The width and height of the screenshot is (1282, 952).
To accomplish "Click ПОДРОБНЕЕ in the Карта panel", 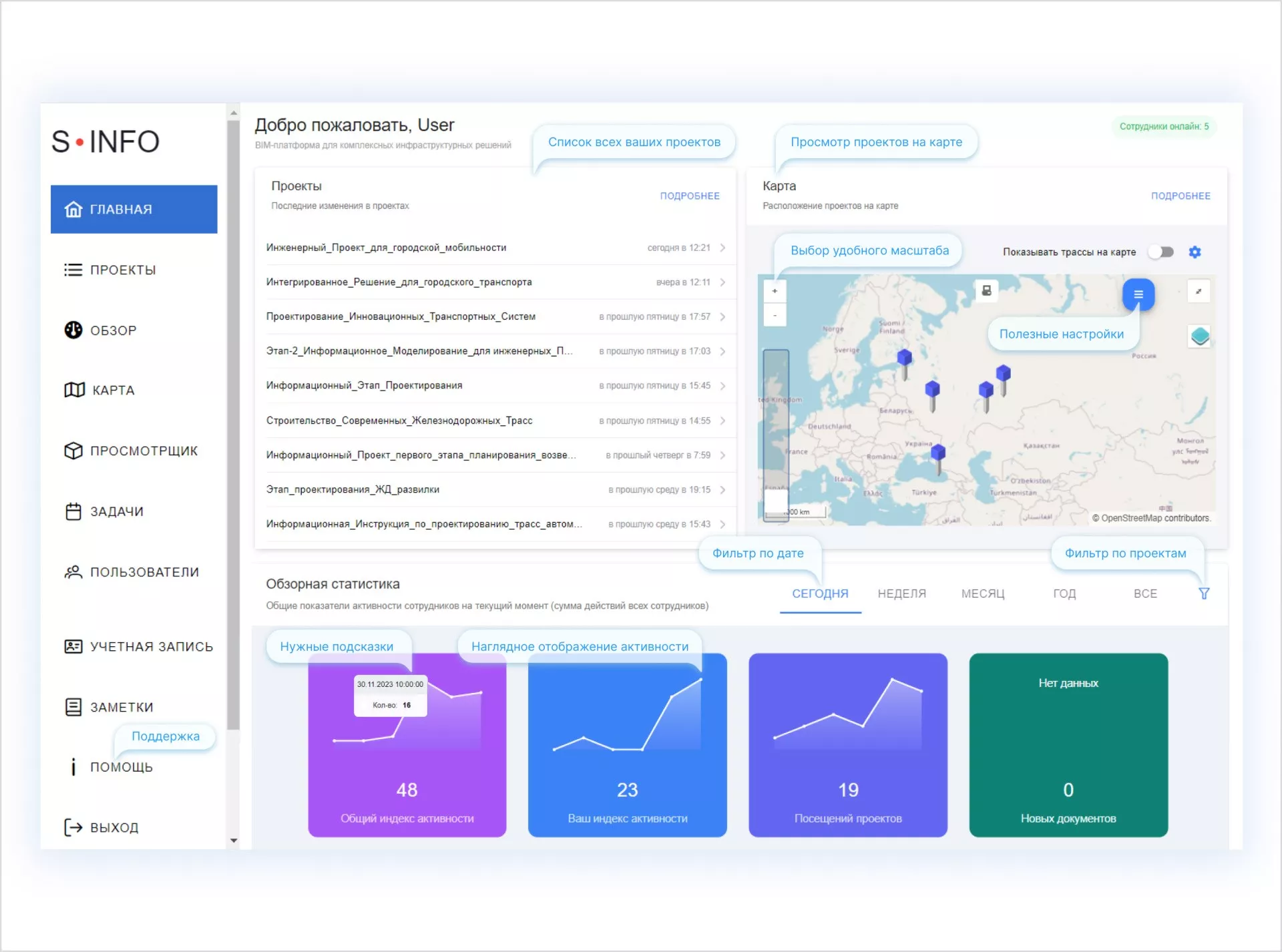I will tap(1180, 196).
